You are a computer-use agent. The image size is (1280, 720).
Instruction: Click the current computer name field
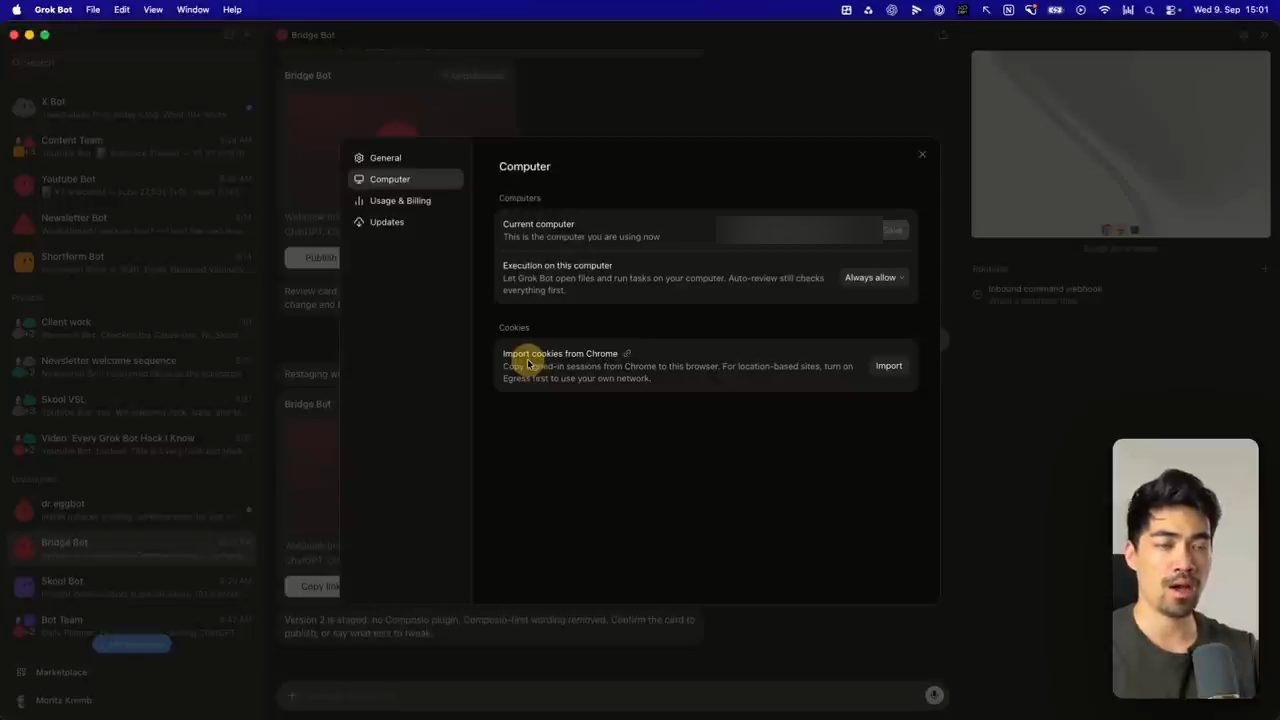coord(797,230)
